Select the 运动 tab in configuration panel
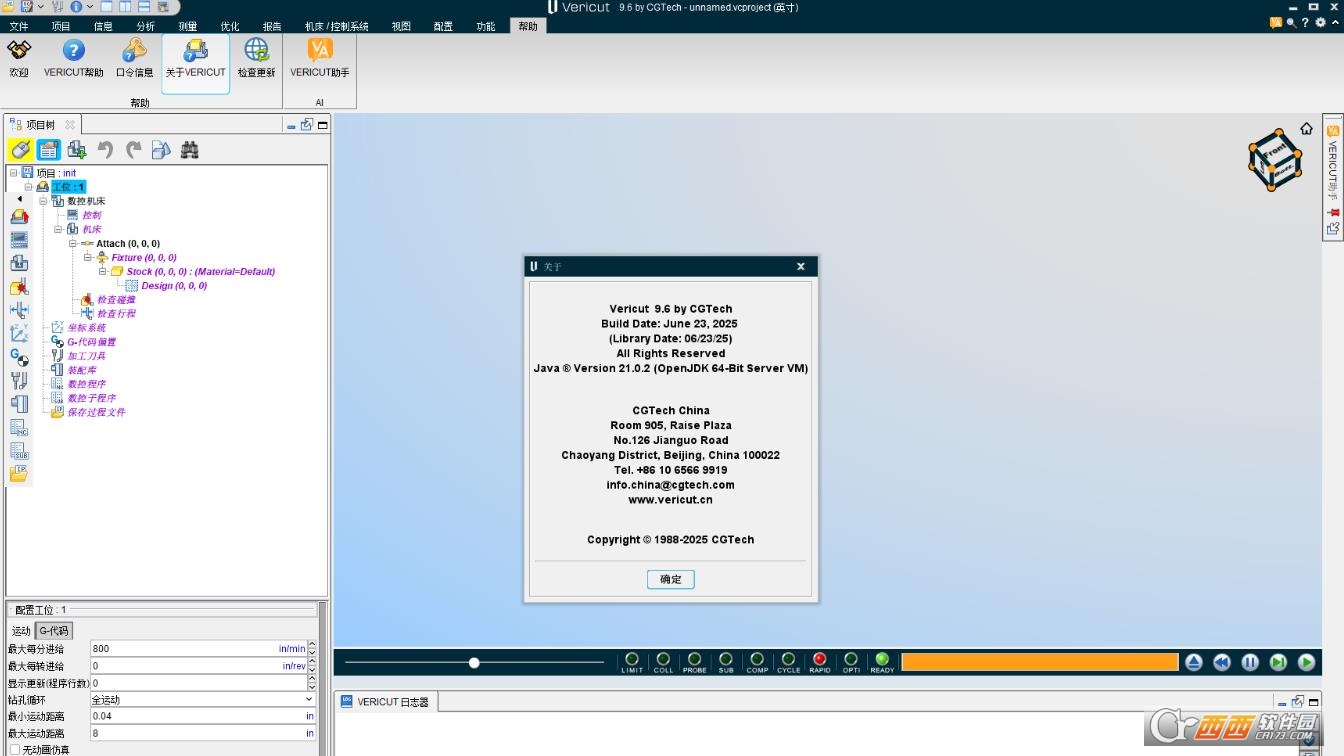This screenshot has height=756, width=1344. (x=21, y=631)
